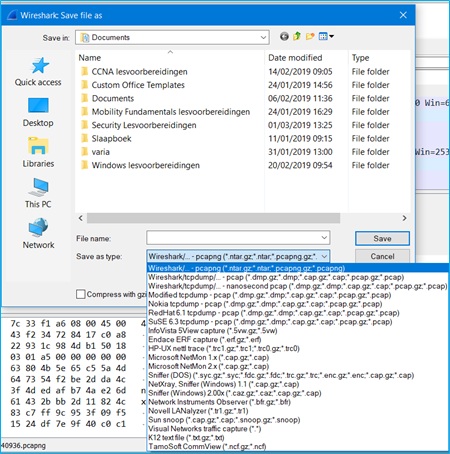Choose Wireshark/... pcapng format option
The height and width of the screenshot is (454, 450).
click(298, 268)
